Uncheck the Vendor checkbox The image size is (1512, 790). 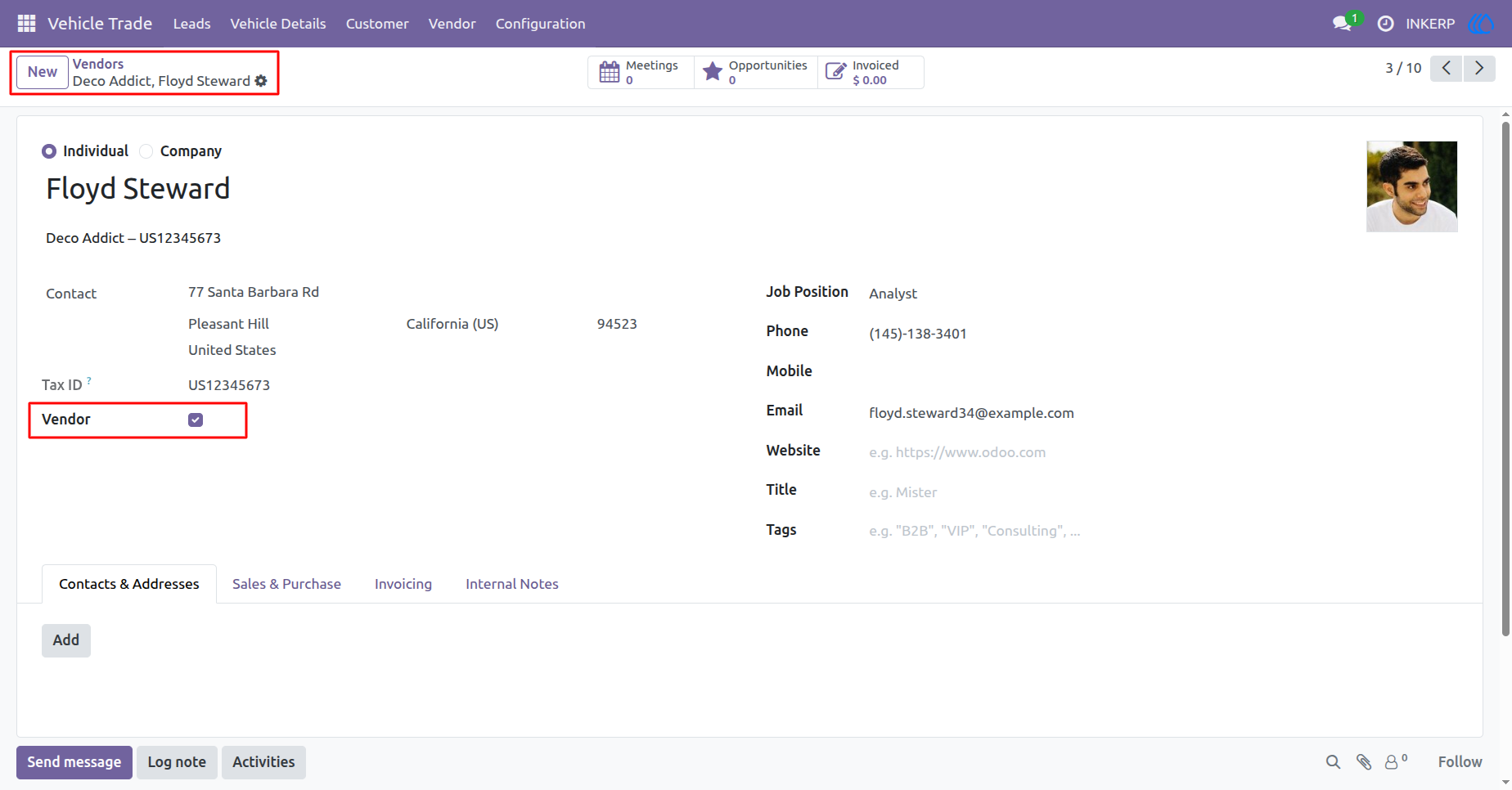pos(196,420)
